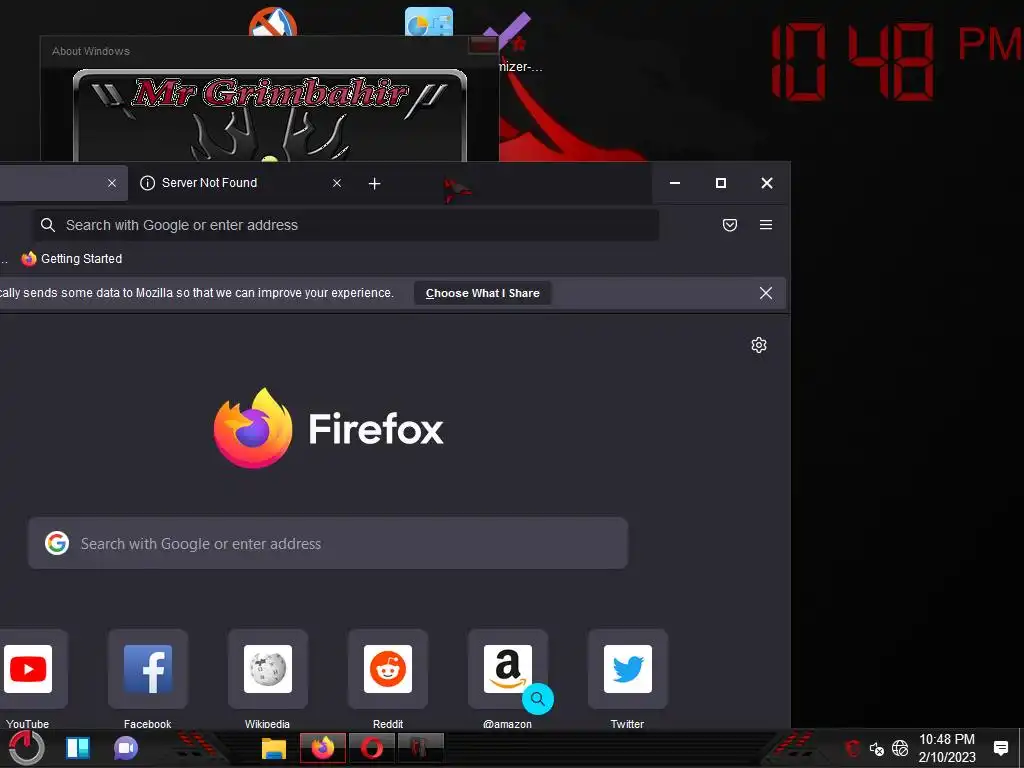Click the search magnifier in the address bar
Image resolution: width=1024 pixels, height=768 pixels.
click(x=48, y=225)
